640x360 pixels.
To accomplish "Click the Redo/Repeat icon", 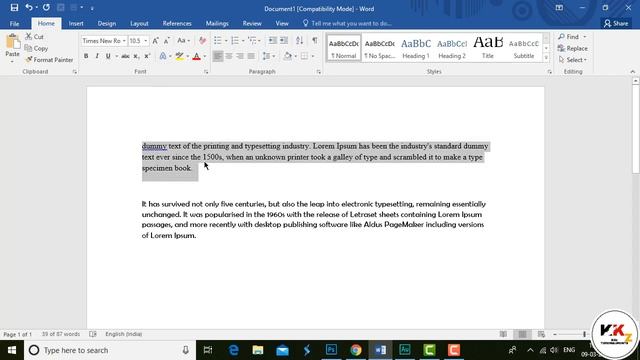I will tap(46, 8).
